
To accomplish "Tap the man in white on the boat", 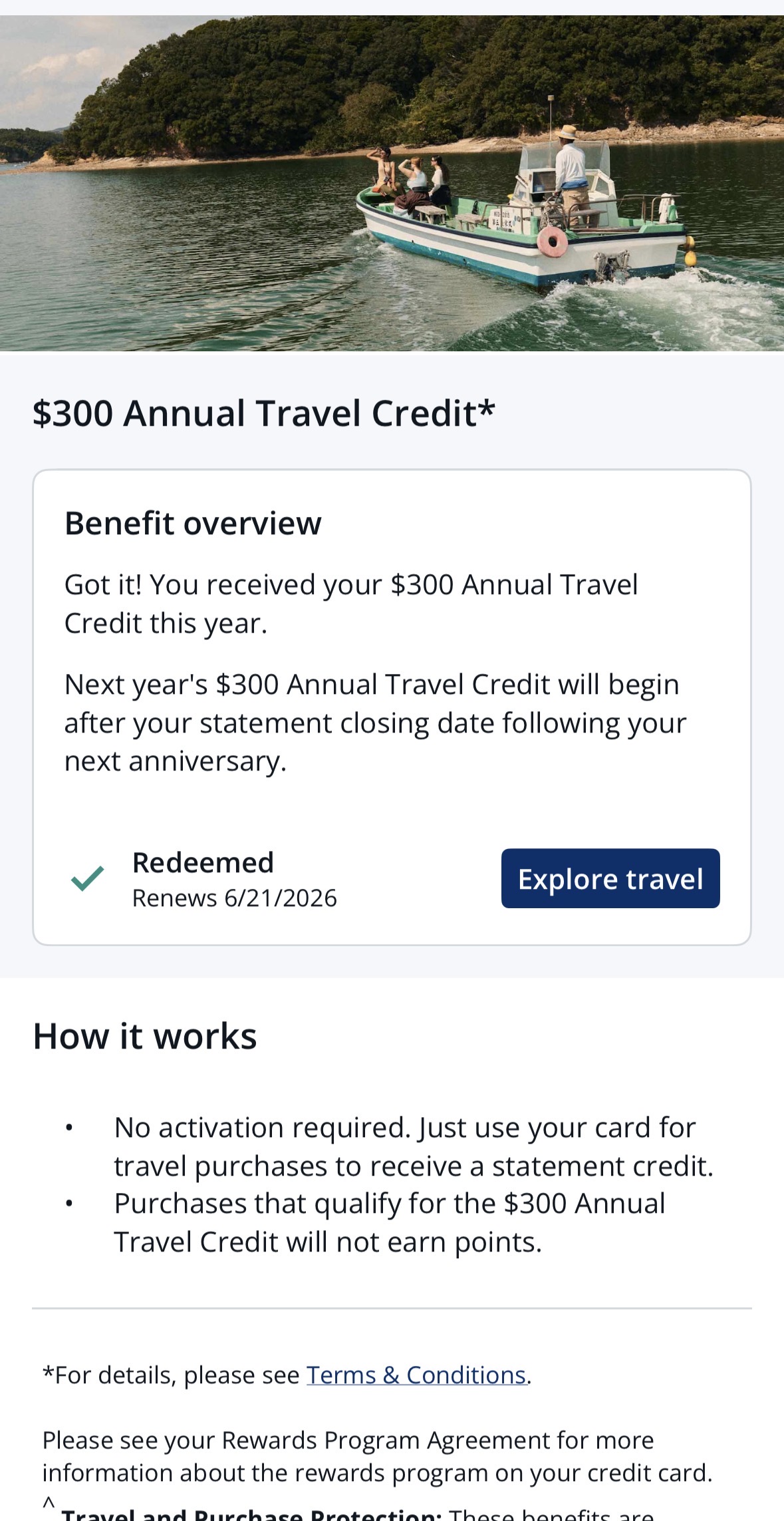I will (570, 166).
